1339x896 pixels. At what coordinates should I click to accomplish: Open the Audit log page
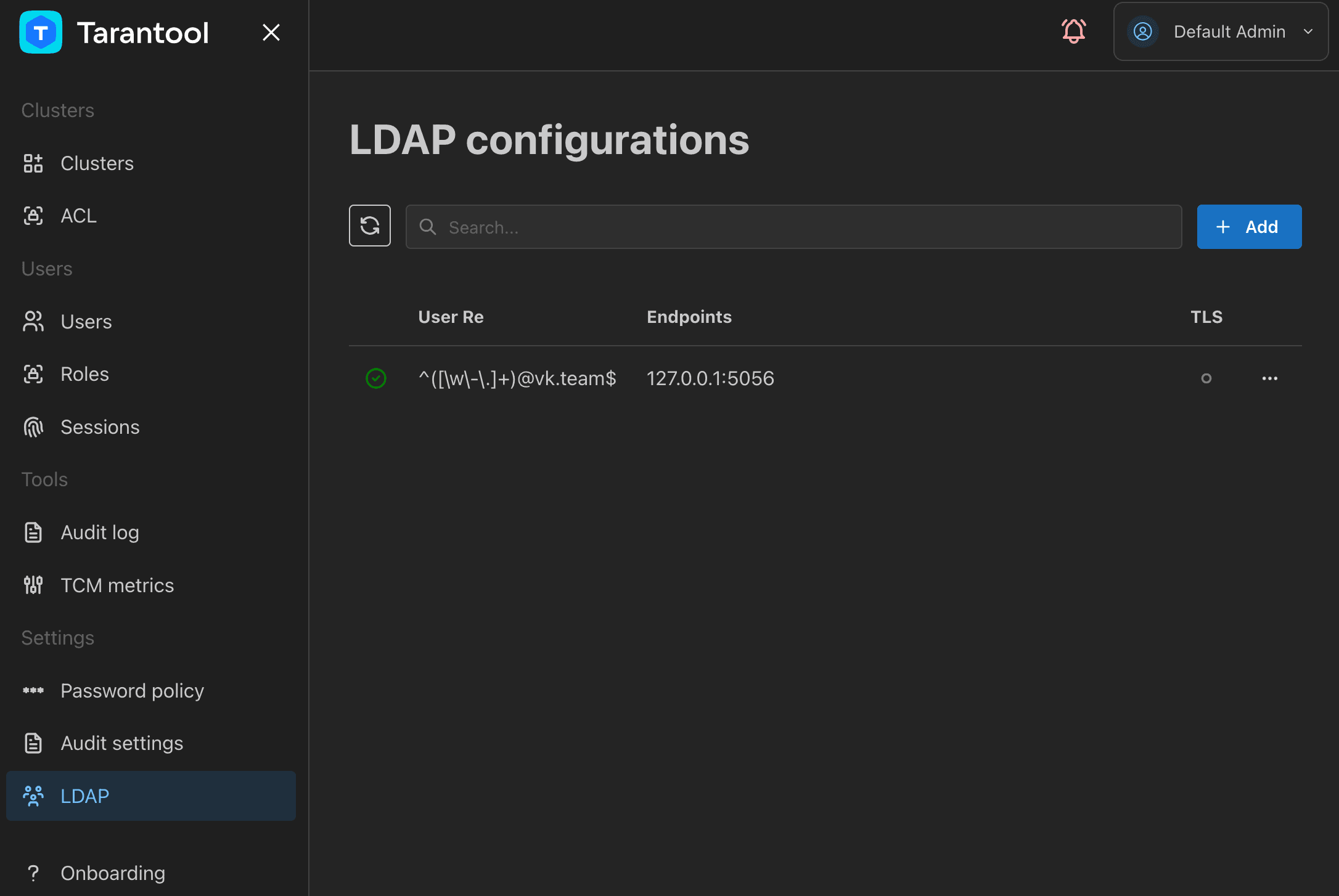tap(151, 532)
